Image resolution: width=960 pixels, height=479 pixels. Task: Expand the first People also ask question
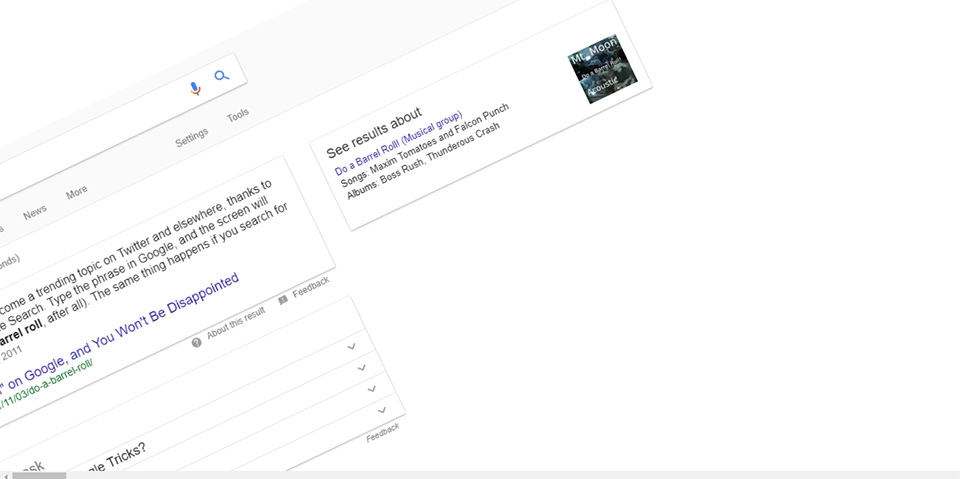coord(351,346)
